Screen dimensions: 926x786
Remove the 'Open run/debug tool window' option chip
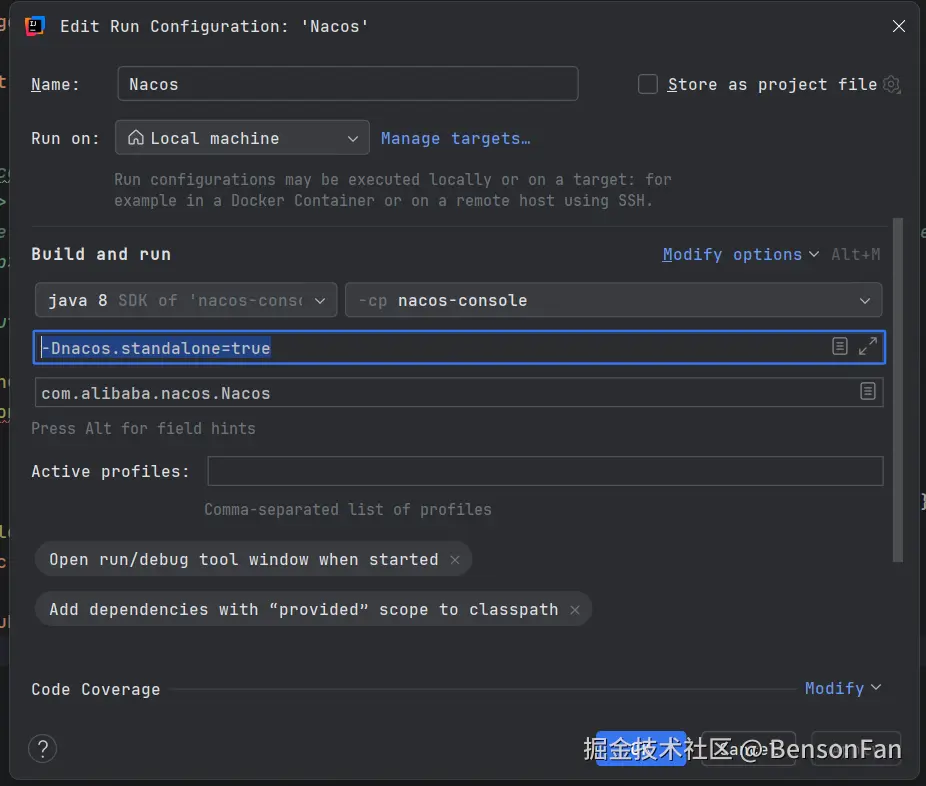click(x=455, y=560)
